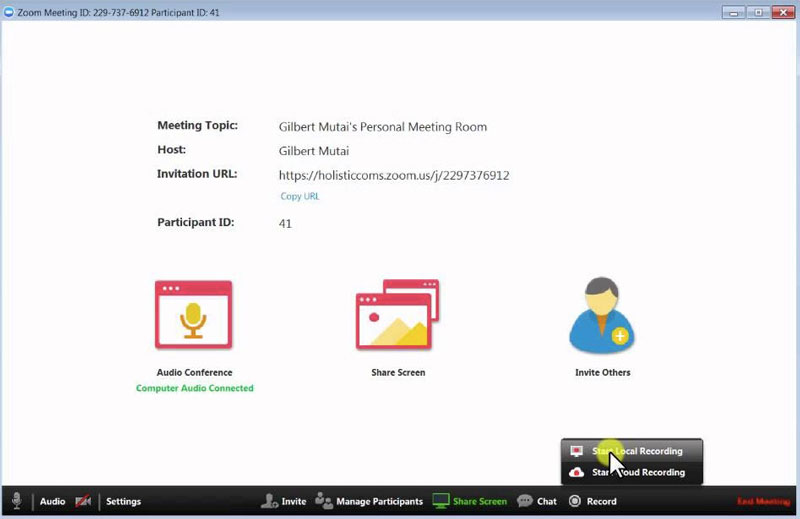Click the cloud recording icon in popup
Viewport: 800px width, 519px height.
pyautogui.click(x=576, y=472)
